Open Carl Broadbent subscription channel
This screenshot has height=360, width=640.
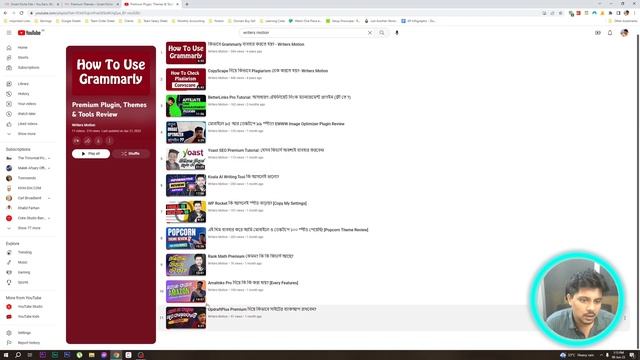pos(28,198)
